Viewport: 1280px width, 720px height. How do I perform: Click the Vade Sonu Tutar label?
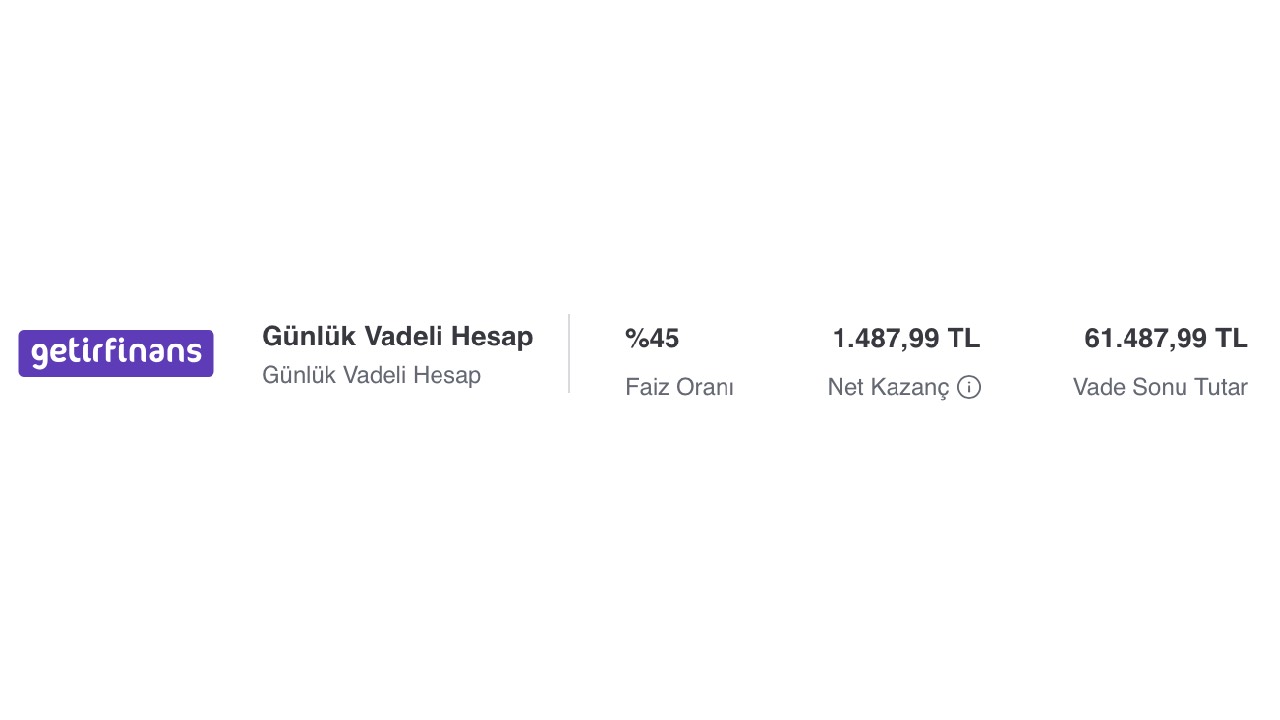(x=1160, y=387)
